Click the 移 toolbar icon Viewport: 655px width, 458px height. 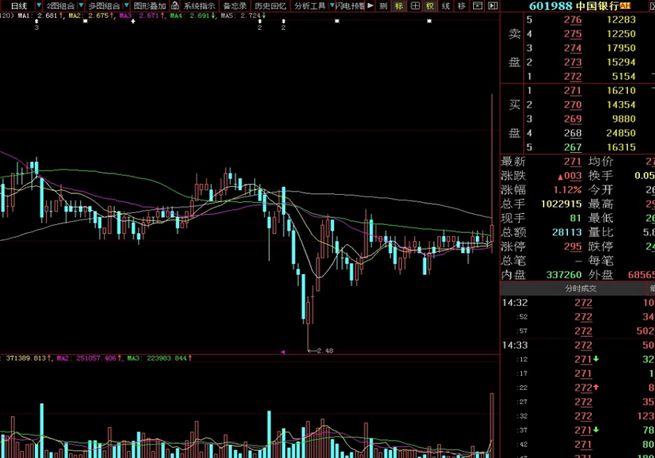(462, 6)
